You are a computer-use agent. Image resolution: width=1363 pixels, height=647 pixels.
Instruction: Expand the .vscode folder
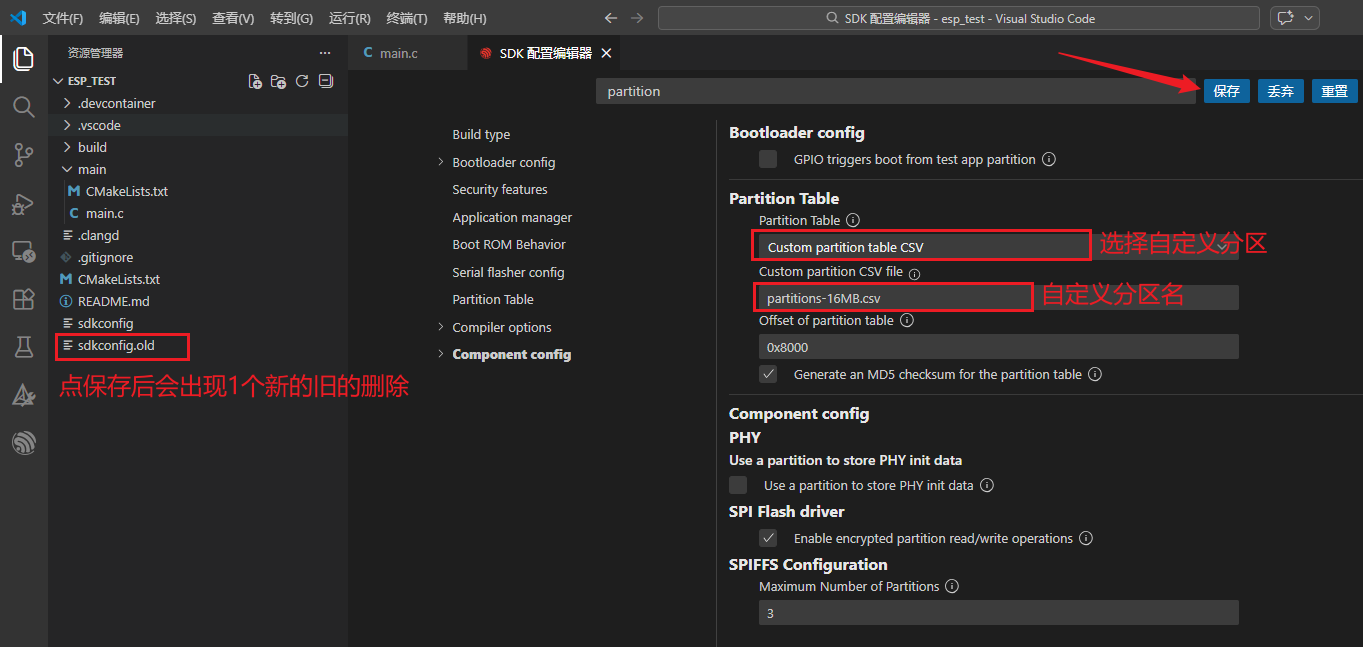point(67,125)
